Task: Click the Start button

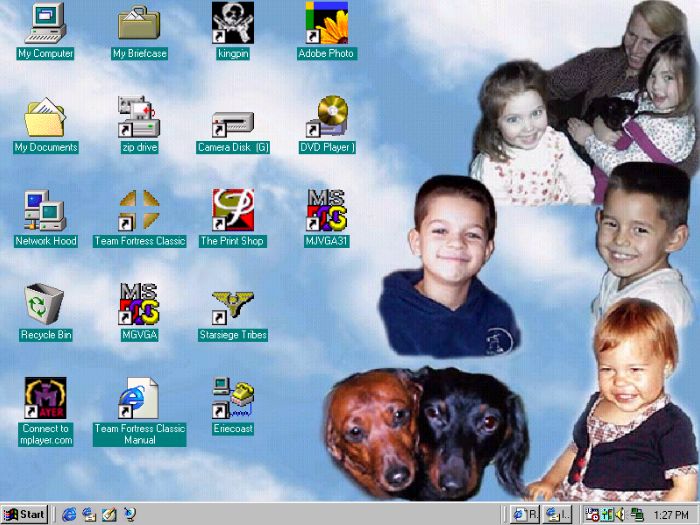Action: pyautogui.click(x=24, y=514)
